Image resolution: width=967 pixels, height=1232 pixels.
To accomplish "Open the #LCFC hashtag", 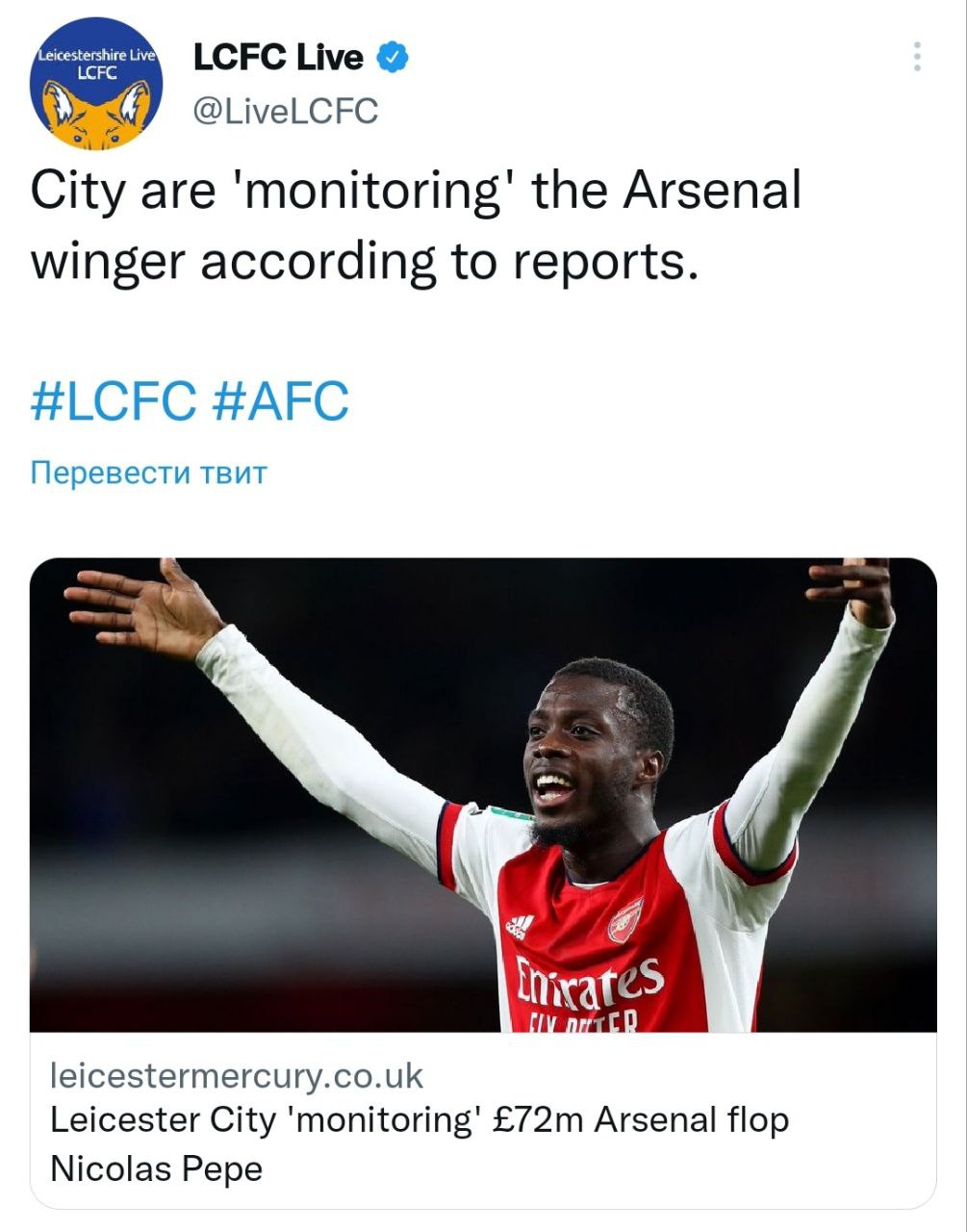I will (114, 400).
